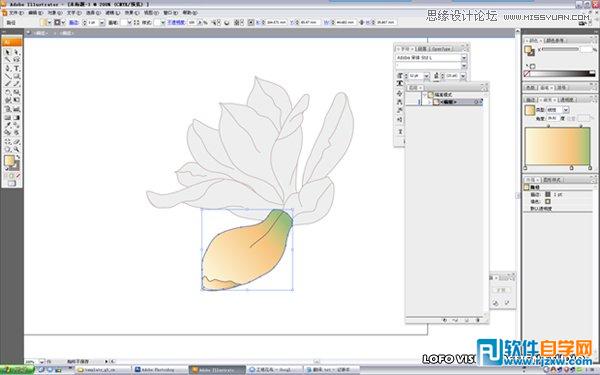Click the blue Stroke link in control bar
This screenshot has width=600, height=375.
[x=73, y=23]
